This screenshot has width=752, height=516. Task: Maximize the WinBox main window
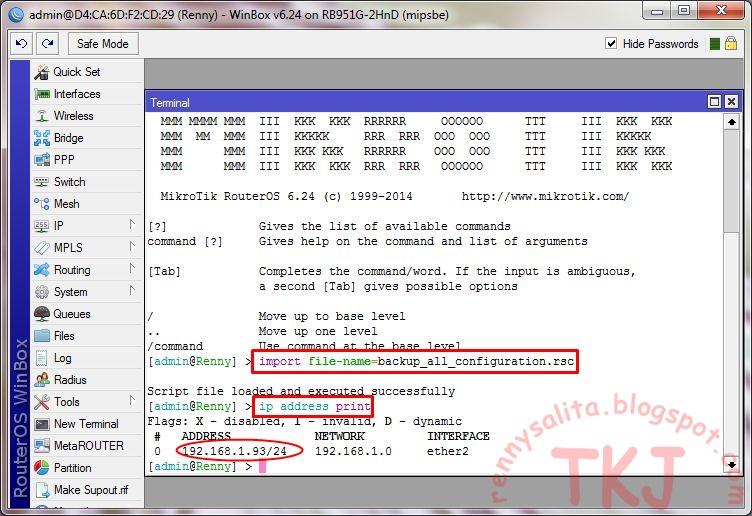pos(684,11)
